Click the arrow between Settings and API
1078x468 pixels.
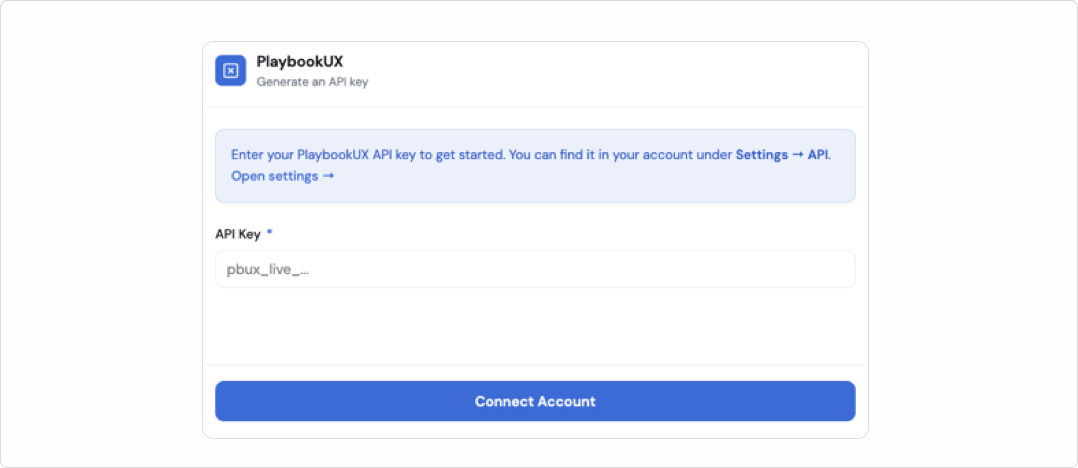[x=798, y=155]
